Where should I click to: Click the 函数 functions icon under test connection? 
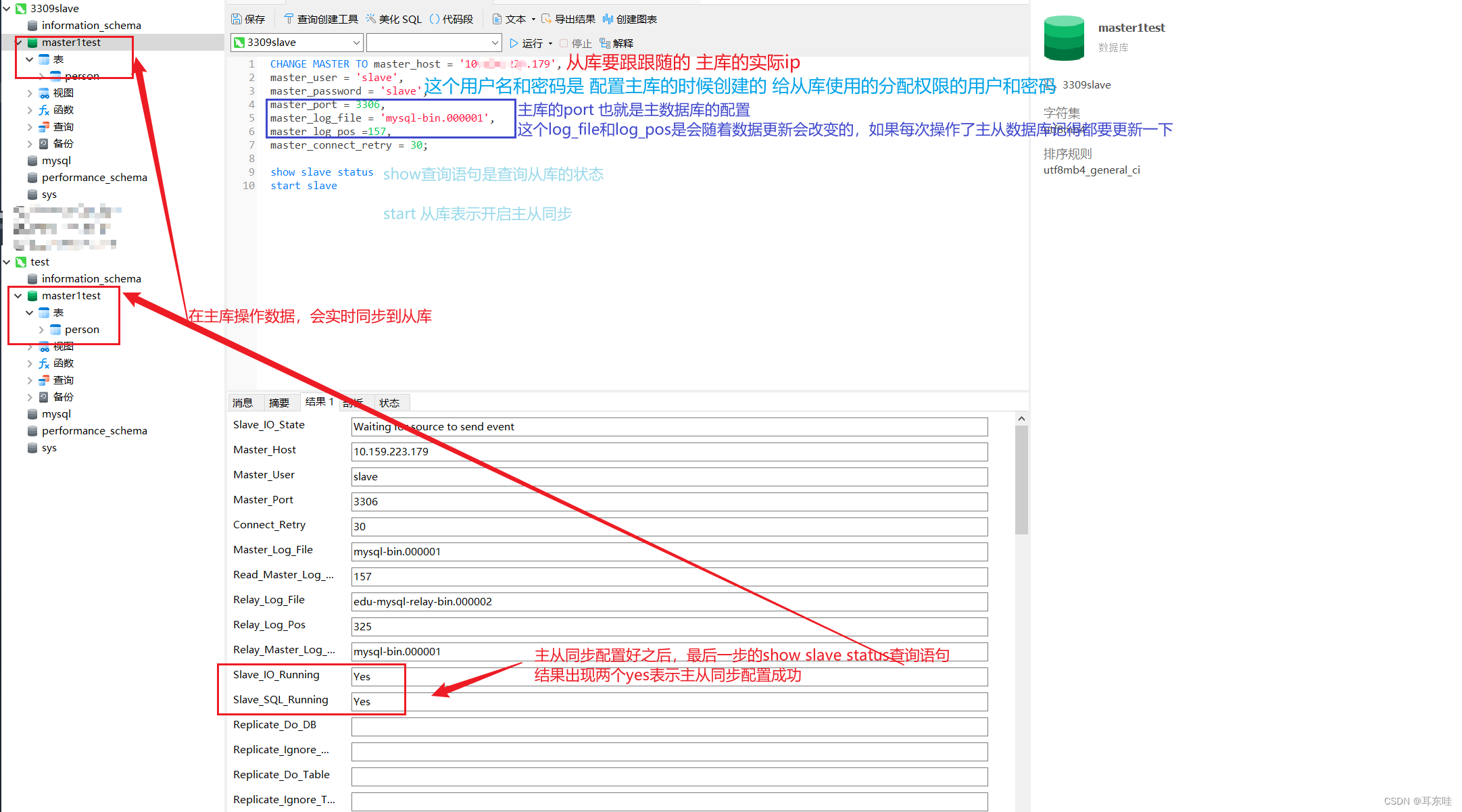44,363
